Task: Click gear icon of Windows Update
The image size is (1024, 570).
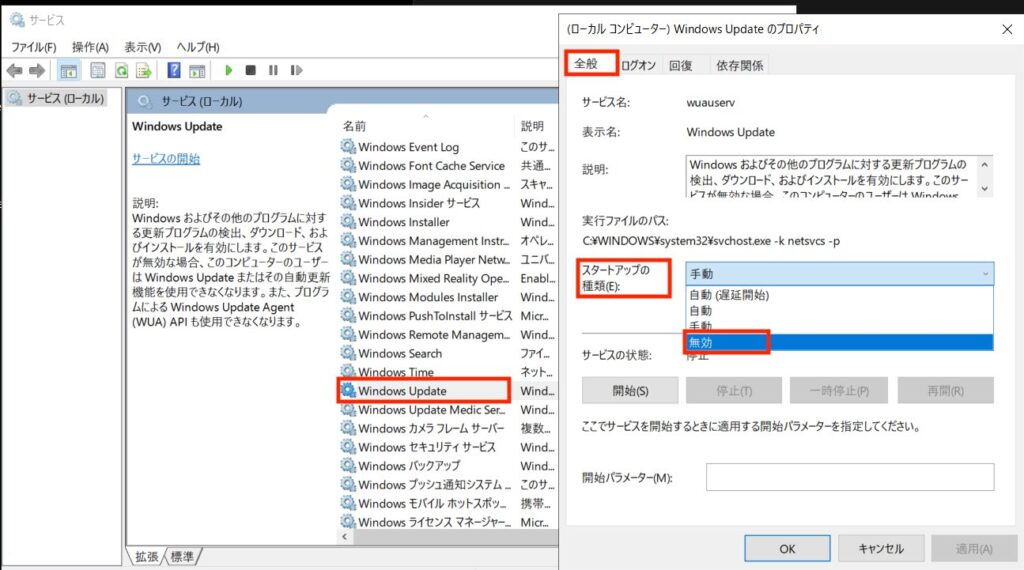Action: (x=348, y=390)
